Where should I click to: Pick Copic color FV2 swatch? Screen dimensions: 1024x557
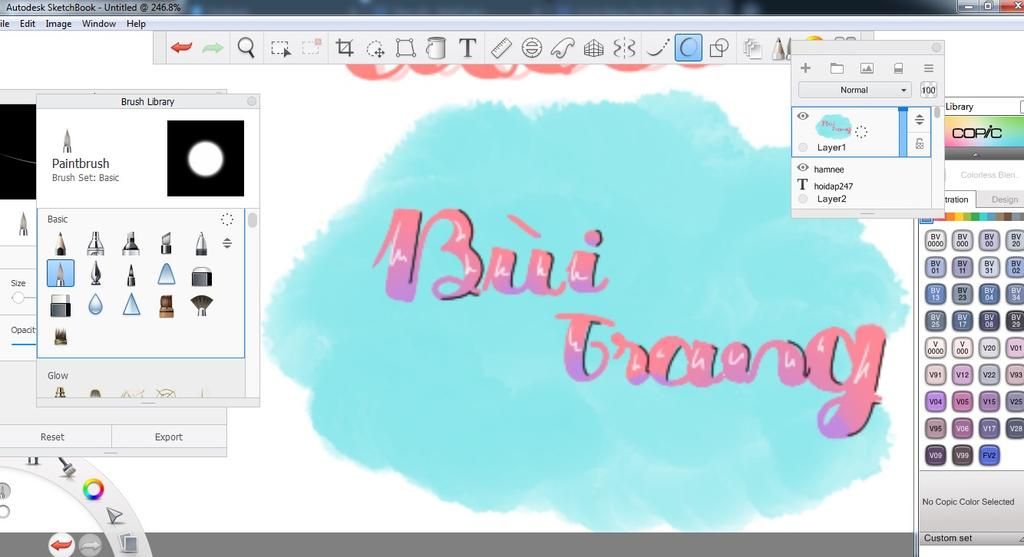[x=989, y=454]
